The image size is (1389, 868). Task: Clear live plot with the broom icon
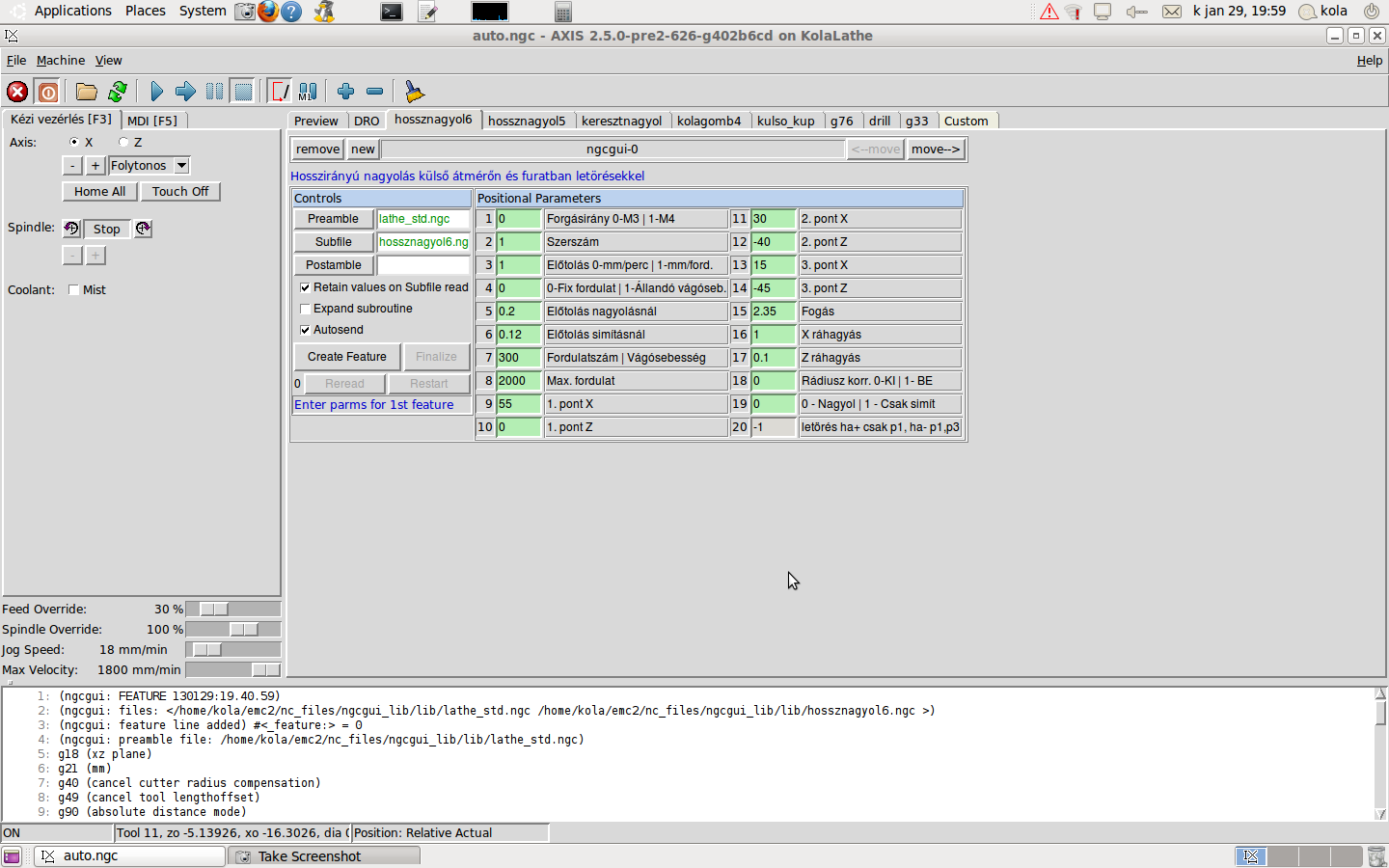[414, 92]
